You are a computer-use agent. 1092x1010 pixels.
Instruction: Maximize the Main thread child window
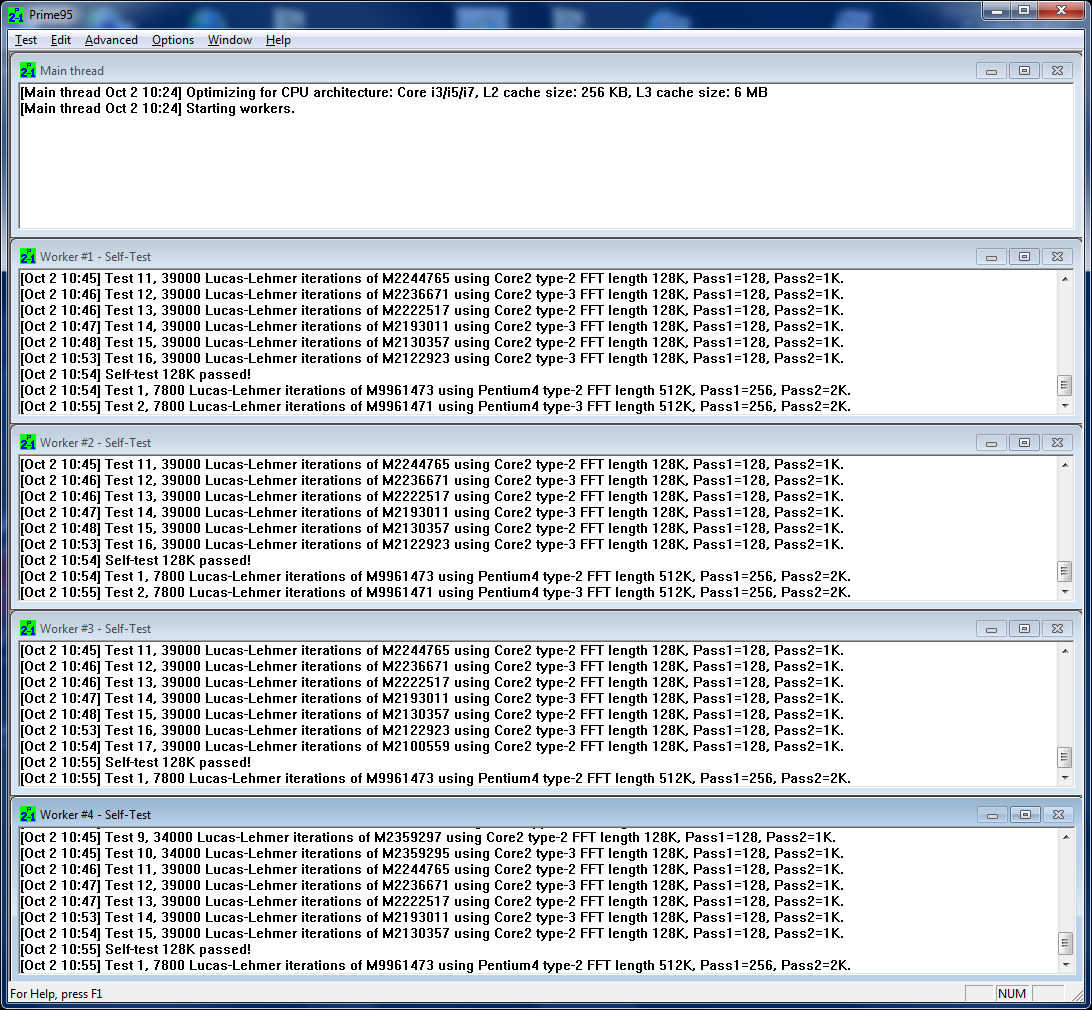tap(1024, 71)
